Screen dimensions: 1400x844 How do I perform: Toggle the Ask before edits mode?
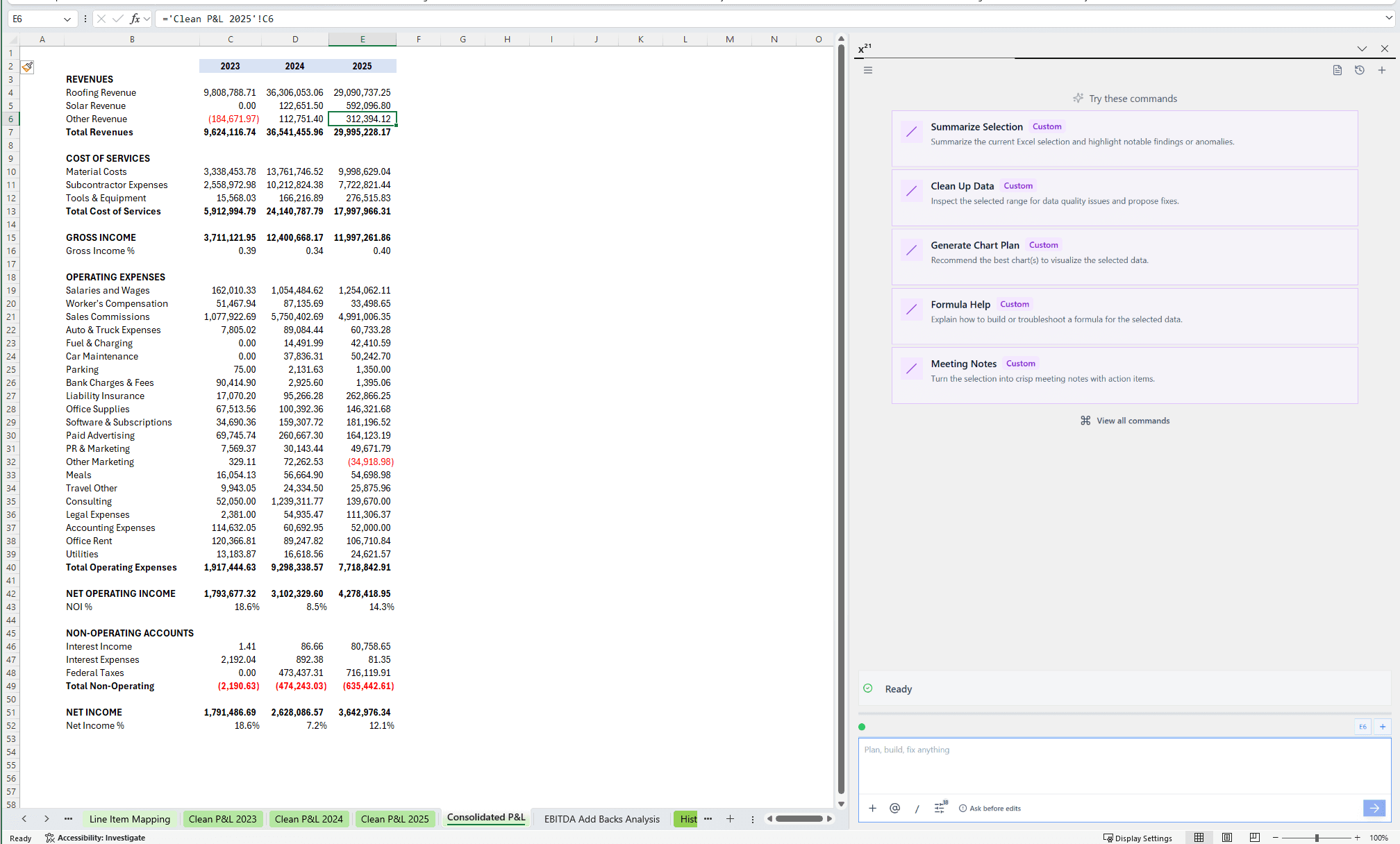coord(990,808)
